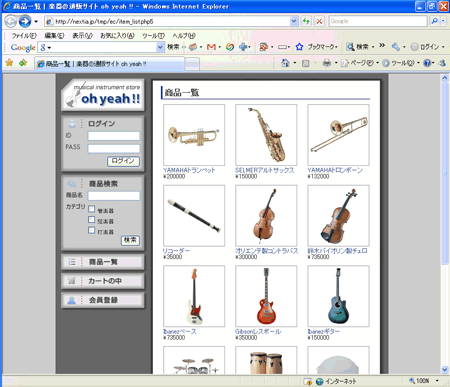
Task: Click the green Refresh page icon
Action: tap(306, 22)
